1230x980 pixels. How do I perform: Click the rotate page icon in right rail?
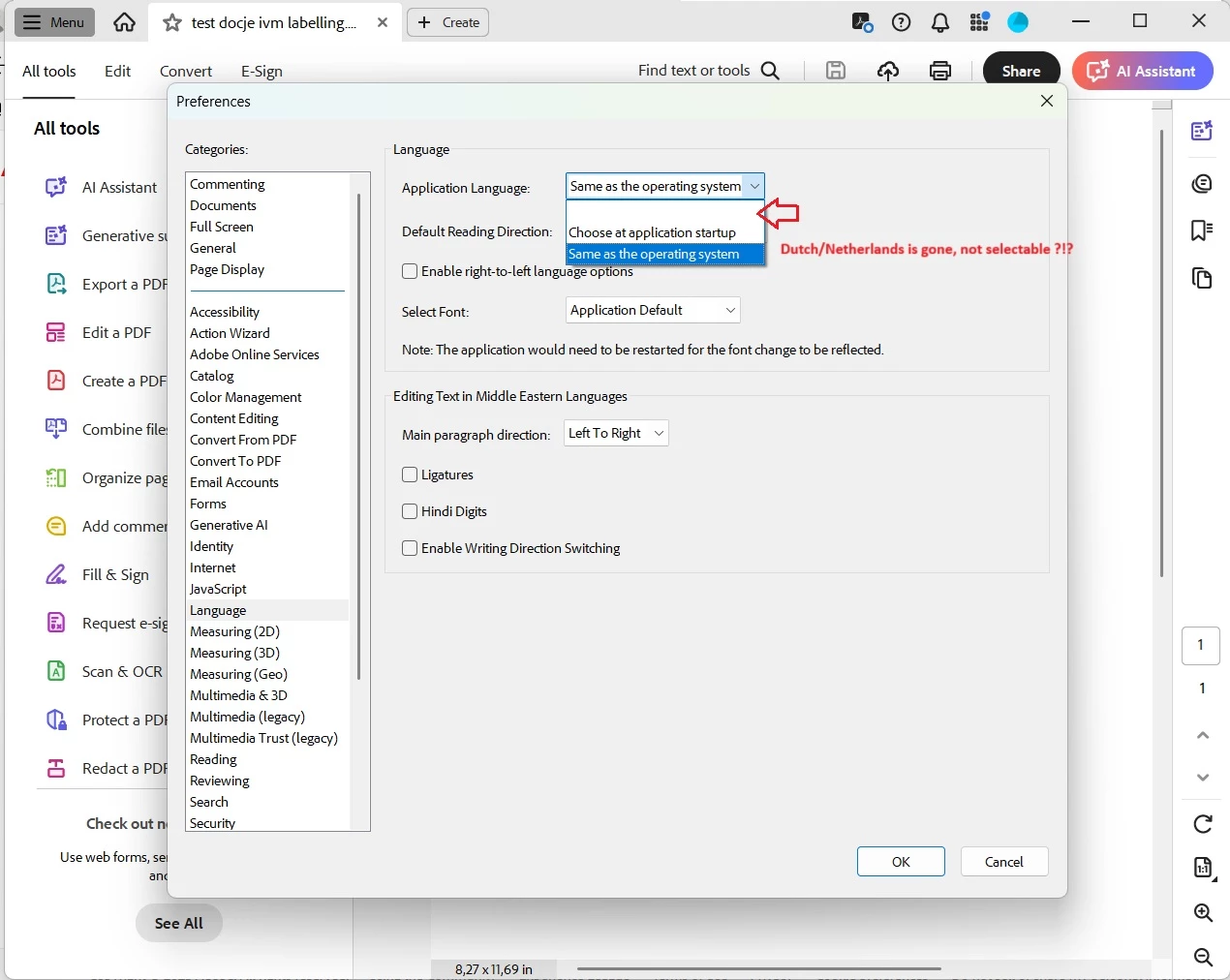pyautogui.click(x=1203, y=824)
